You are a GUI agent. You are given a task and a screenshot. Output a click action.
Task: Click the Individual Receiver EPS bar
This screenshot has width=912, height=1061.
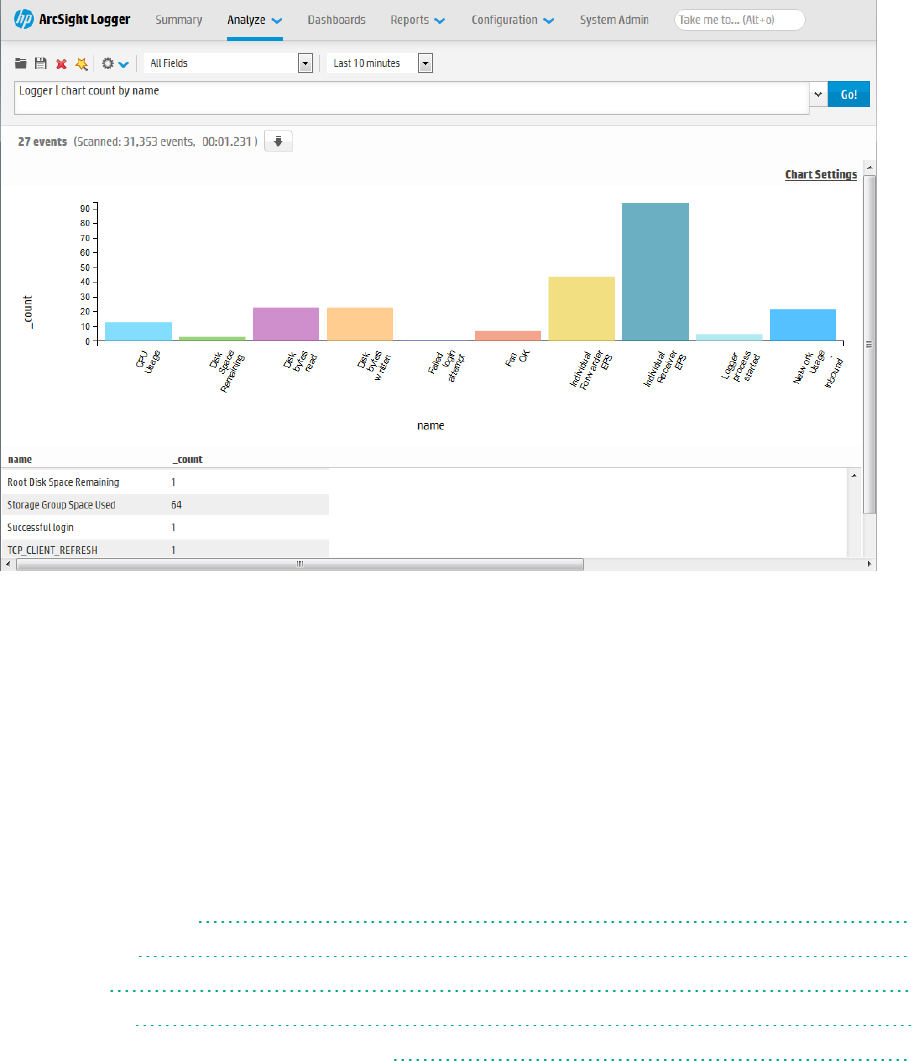[x=656, y=271]
